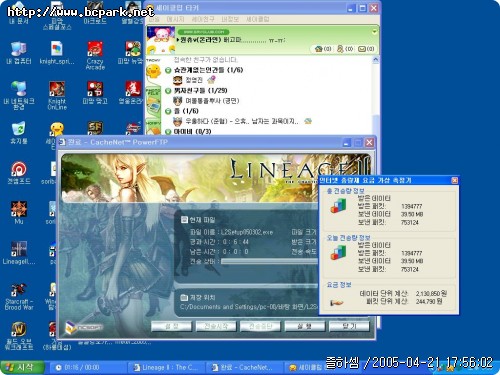The image size is (500, 375).
Task: Launch the Knight OnLine shortcut
Action: [x=57, y=95]
